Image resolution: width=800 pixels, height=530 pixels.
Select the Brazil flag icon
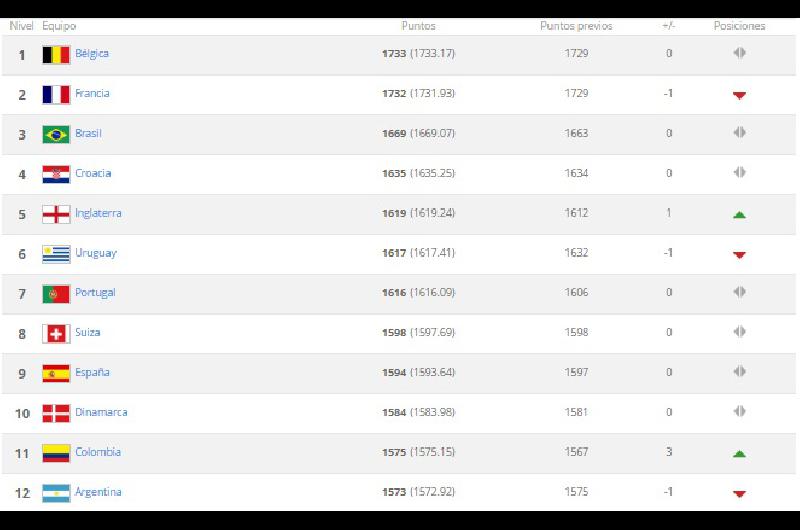pos(56,134)
